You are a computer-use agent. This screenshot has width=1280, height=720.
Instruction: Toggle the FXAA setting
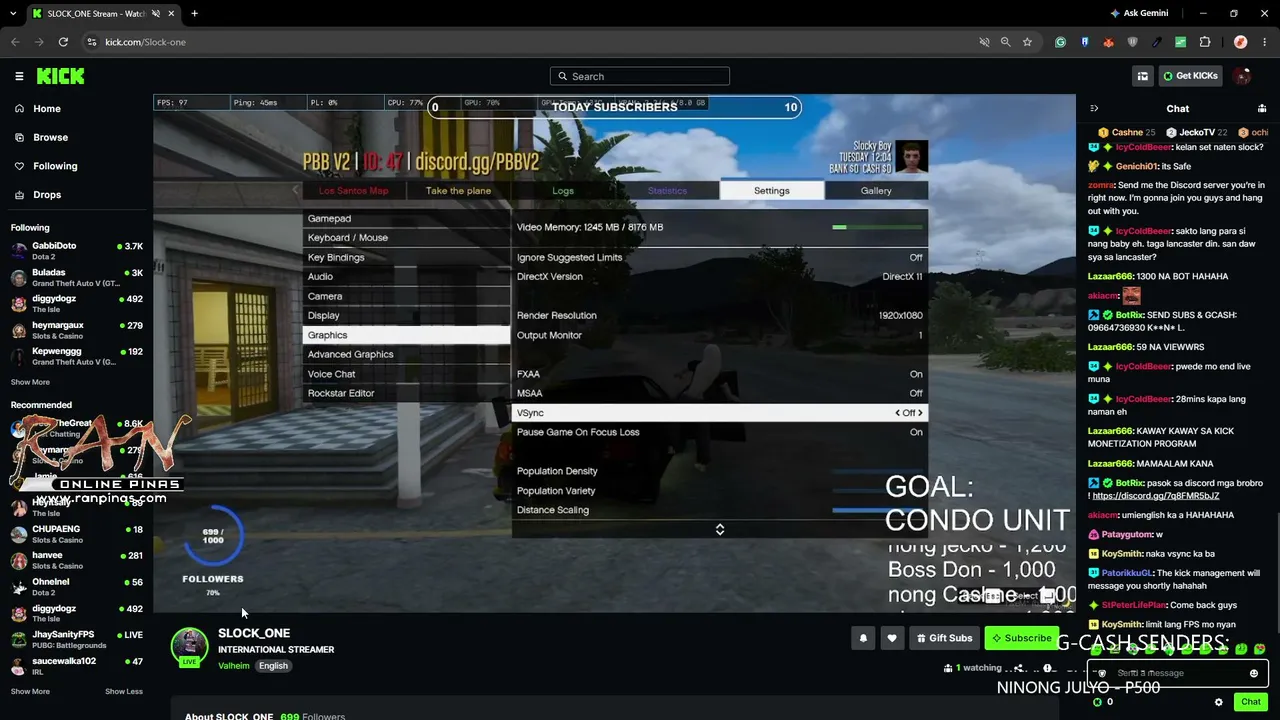pos(719,374)
